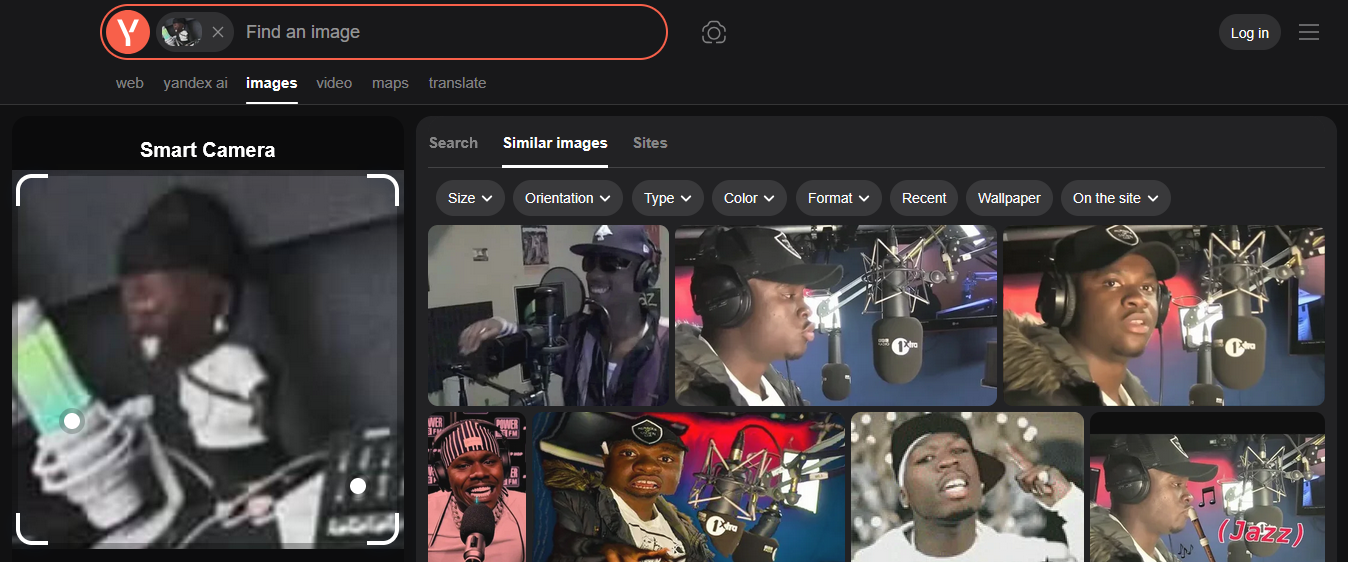The width and height of the screenshot is (1348, 562).
Task: Open the Jazz captioned image result
Action: [1207, 487]
